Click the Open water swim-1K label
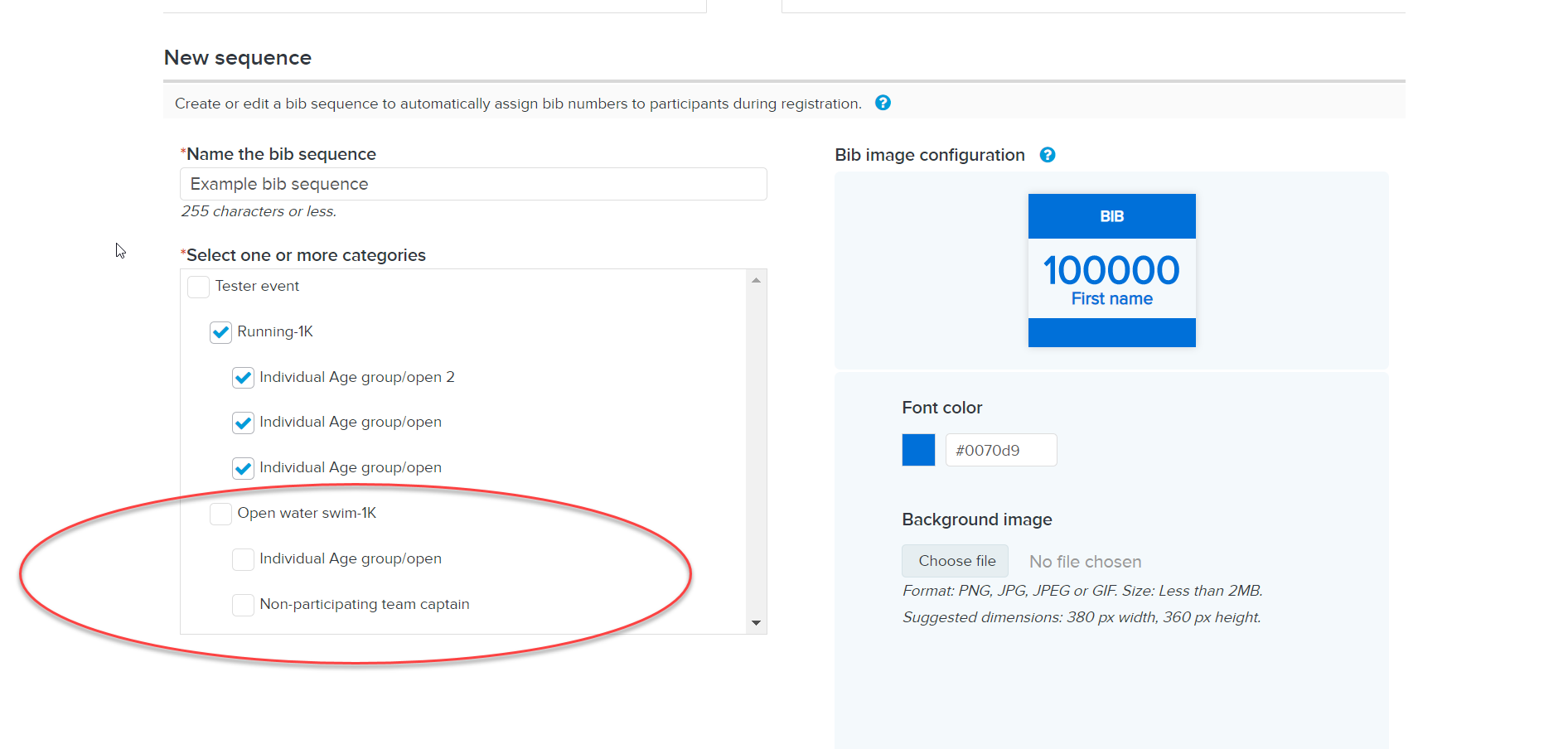Viewport: 1568px width, 749px height. pos(307,513)
